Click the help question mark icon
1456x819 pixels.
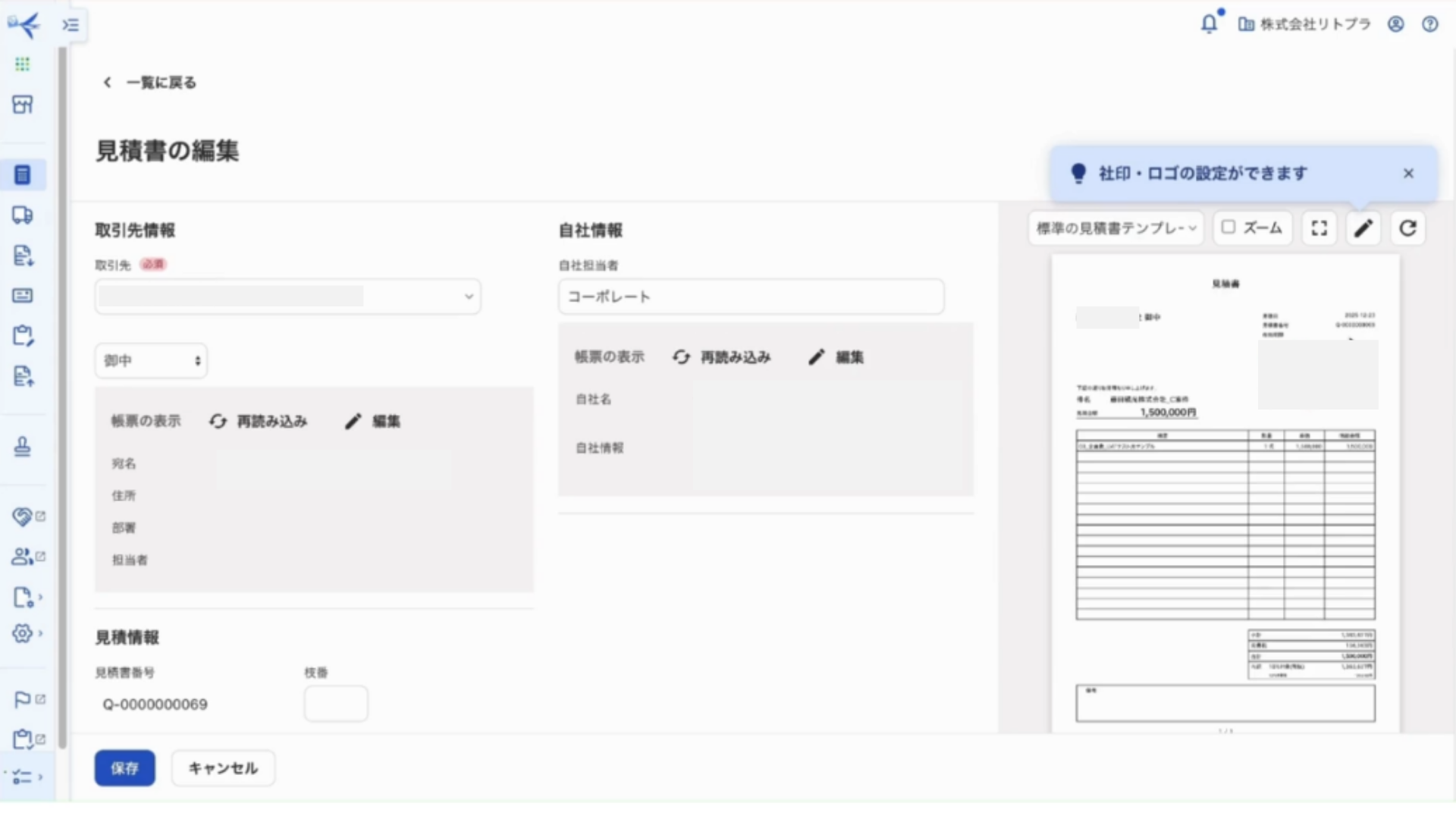click(x=1430, y=24)
